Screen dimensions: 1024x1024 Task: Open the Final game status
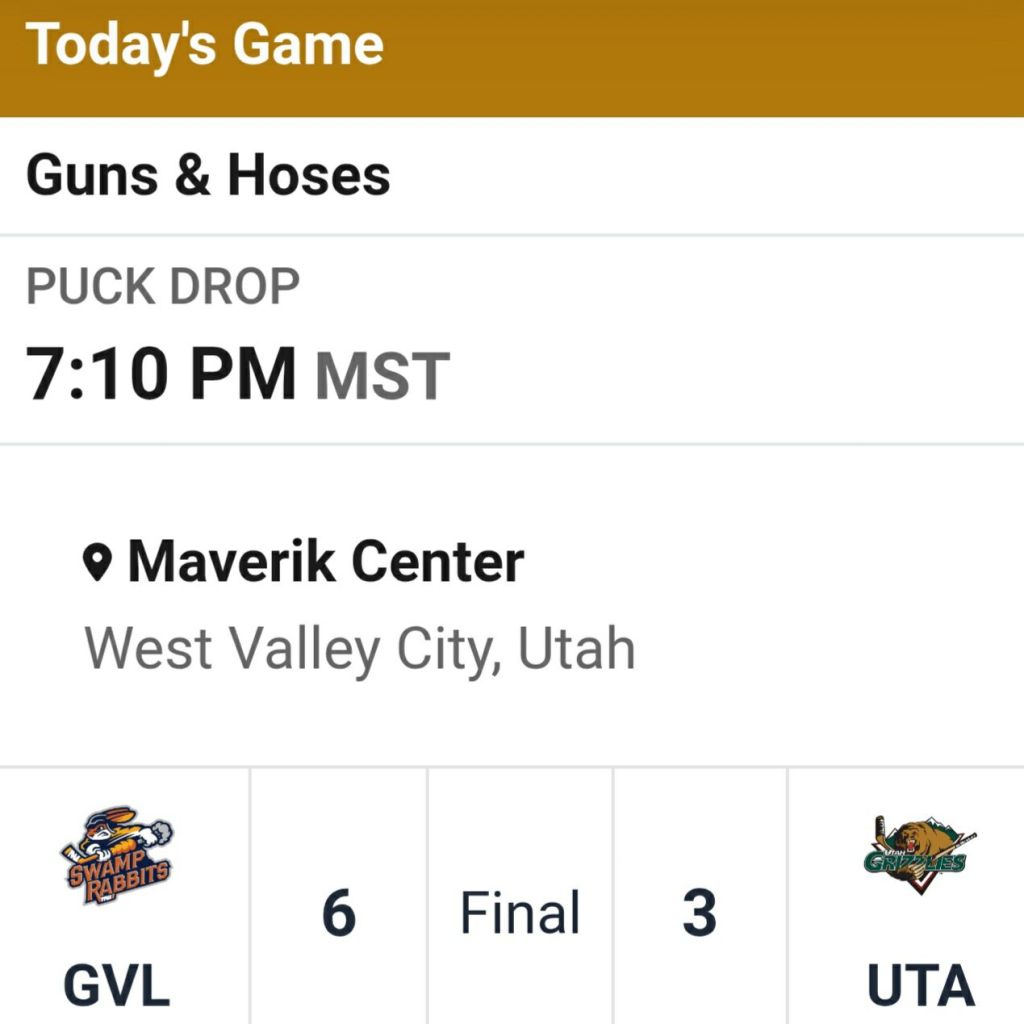coord(520,913)
